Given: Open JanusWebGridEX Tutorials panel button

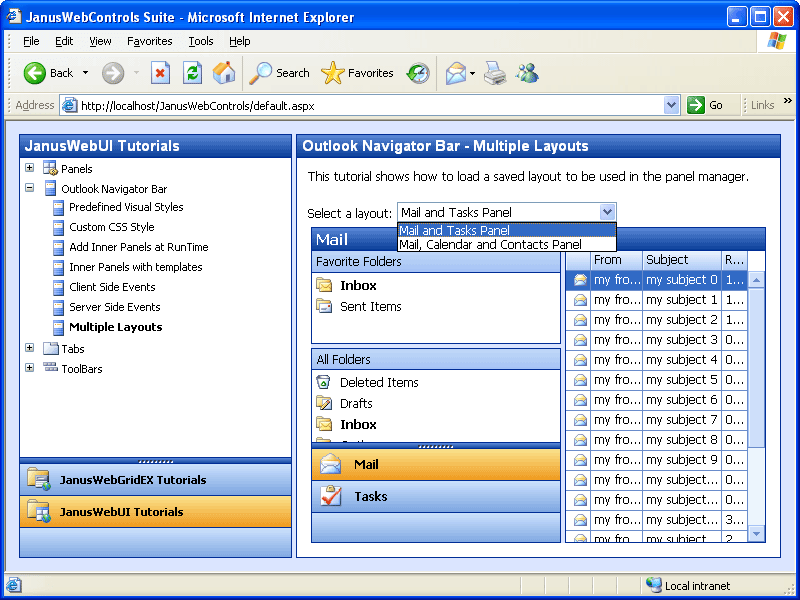Looking at the screenshot, I should (156, 480).
